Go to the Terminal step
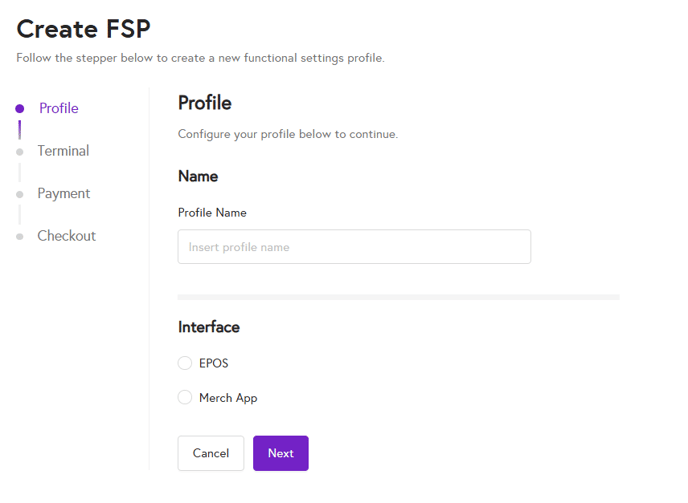Screen dimensions: 688x503 pyautogui.click(x=63, y=151)
